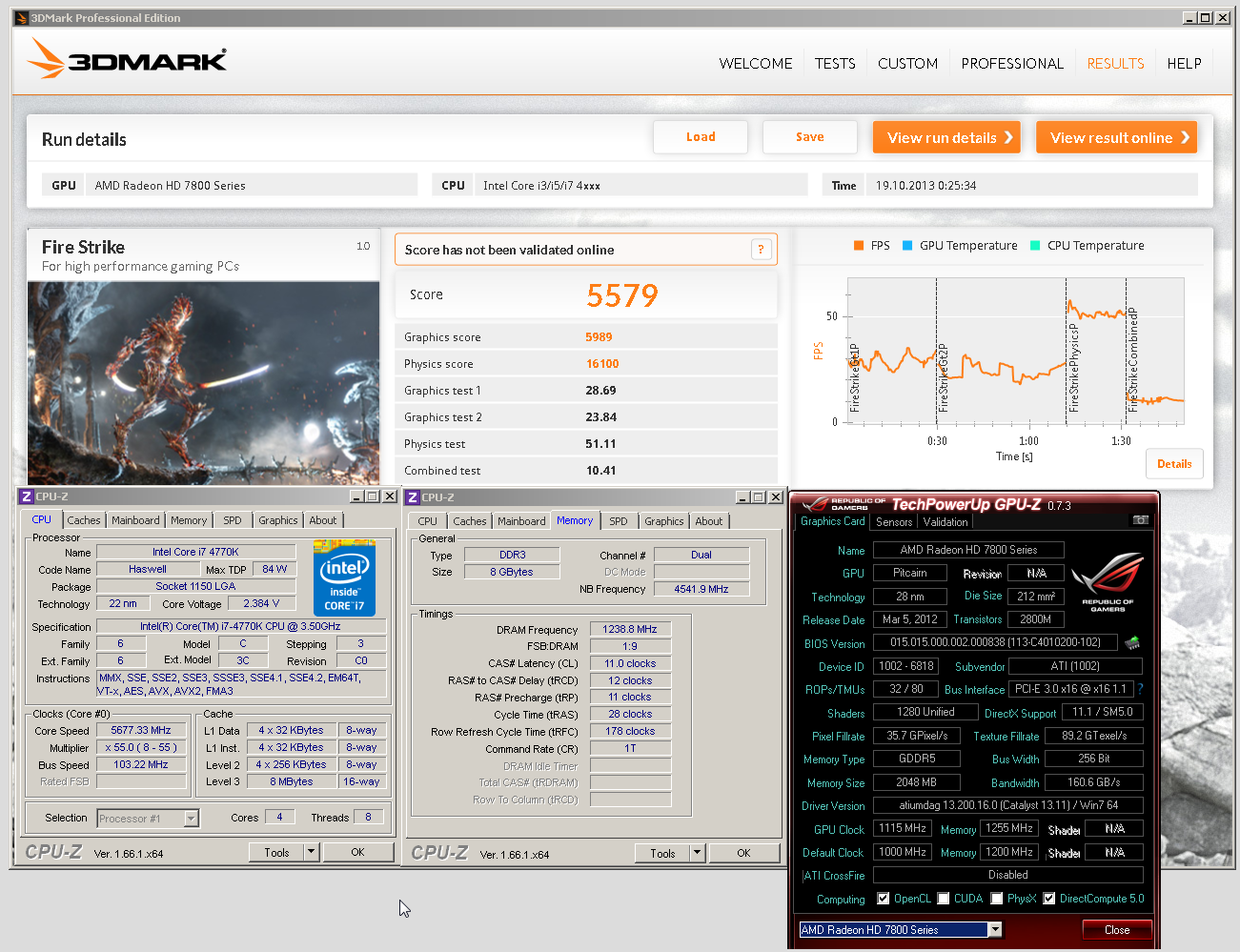Viewport: 1240px width, 952px height.
Task: Open the WELCOME section in 3DMark
Action: point(756,63)
